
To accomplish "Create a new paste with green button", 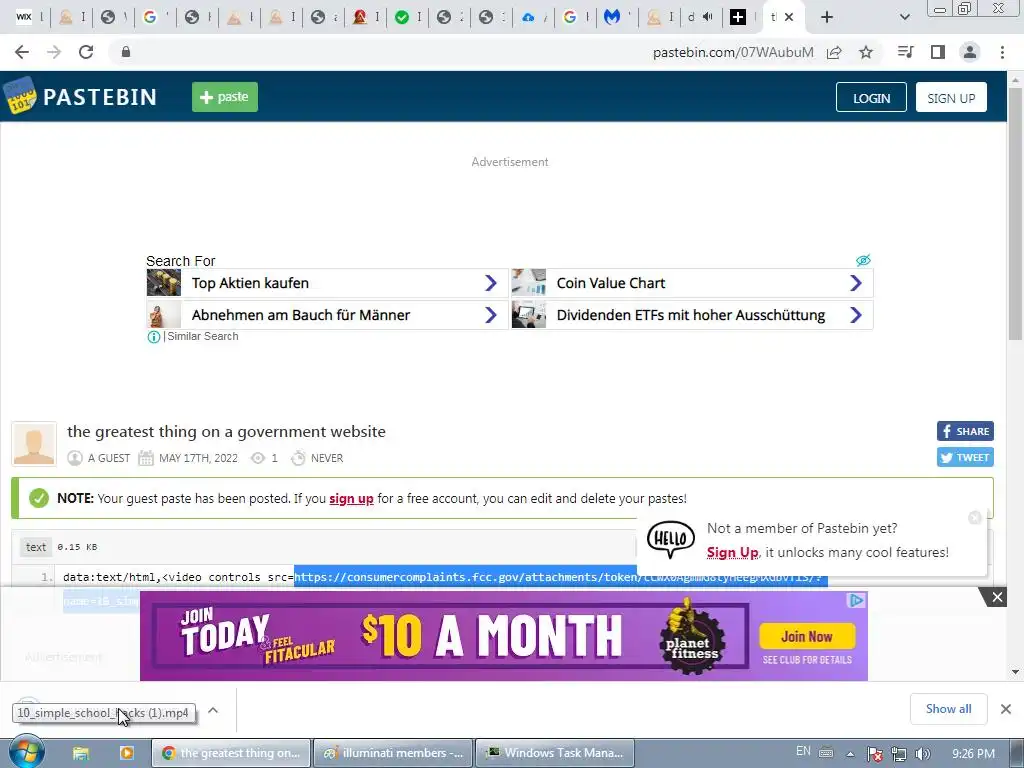I will [x=225, y=97].
